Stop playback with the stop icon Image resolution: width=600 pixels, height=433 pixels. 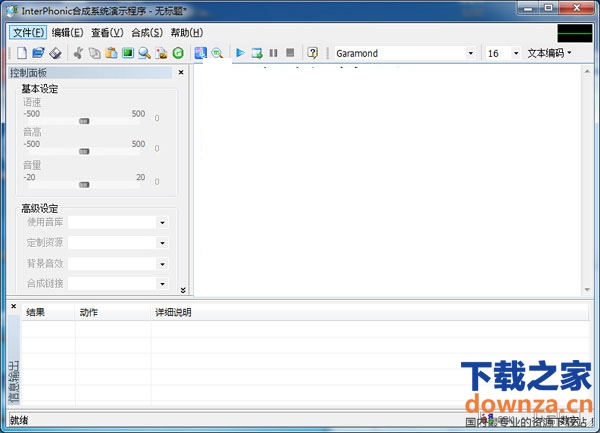click(290, 52)
